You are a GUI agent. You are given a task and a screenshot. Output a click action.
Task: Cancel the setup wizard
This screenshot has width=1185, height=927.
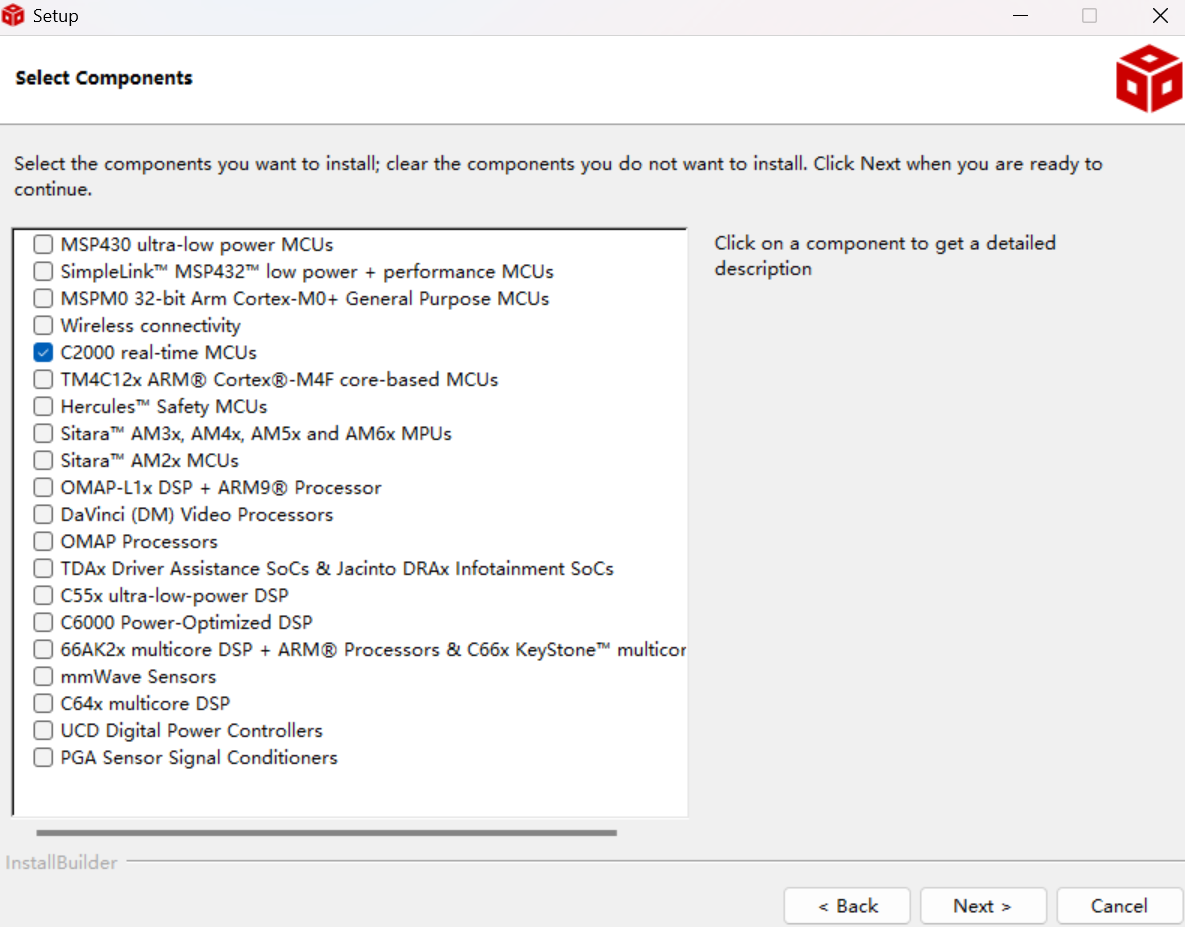tap(1119, 905)
